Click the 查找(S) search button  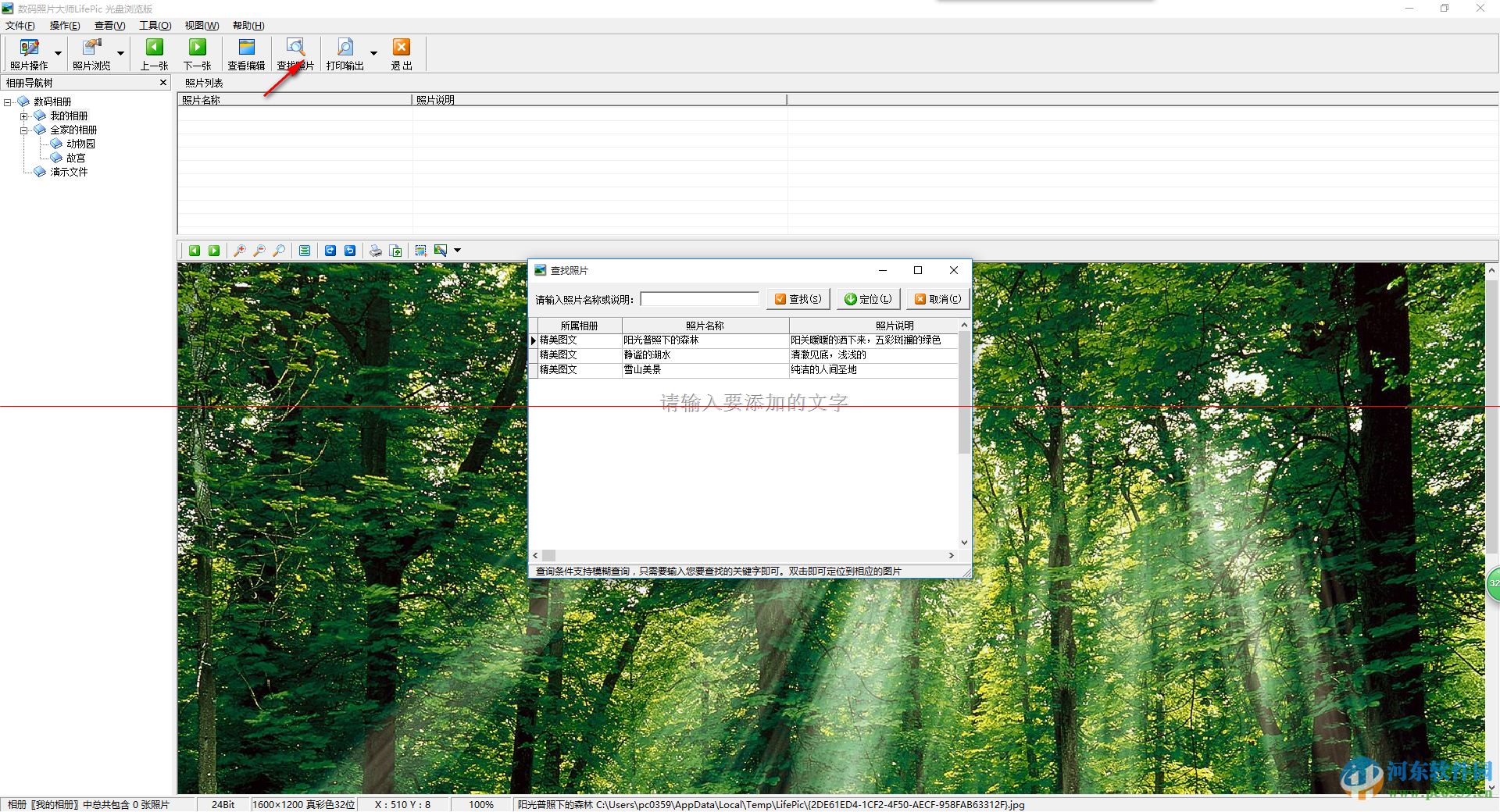(x=798, y=298)
